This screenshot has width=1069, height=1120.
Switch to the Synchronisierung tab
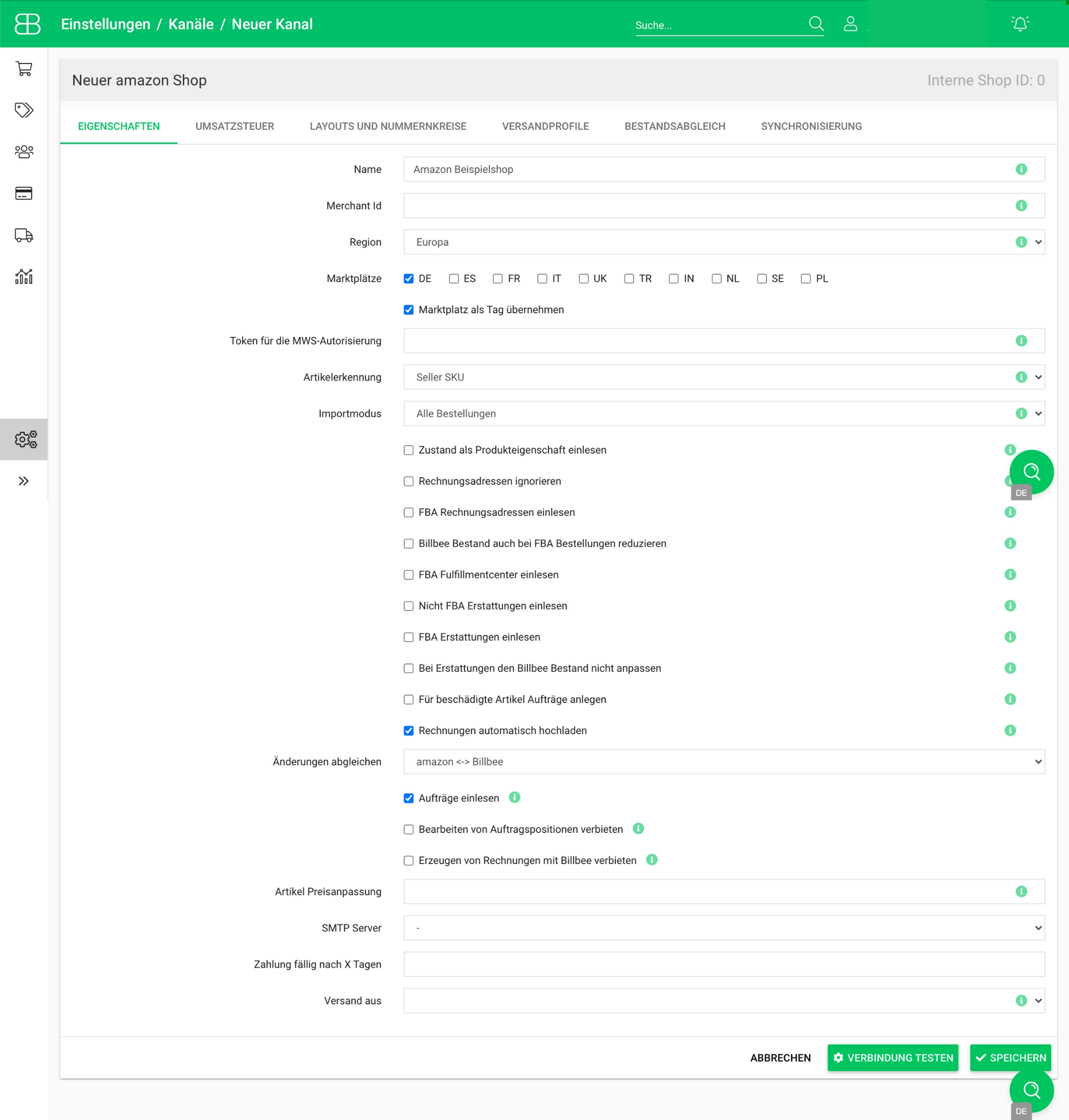[x=811, y=127]
